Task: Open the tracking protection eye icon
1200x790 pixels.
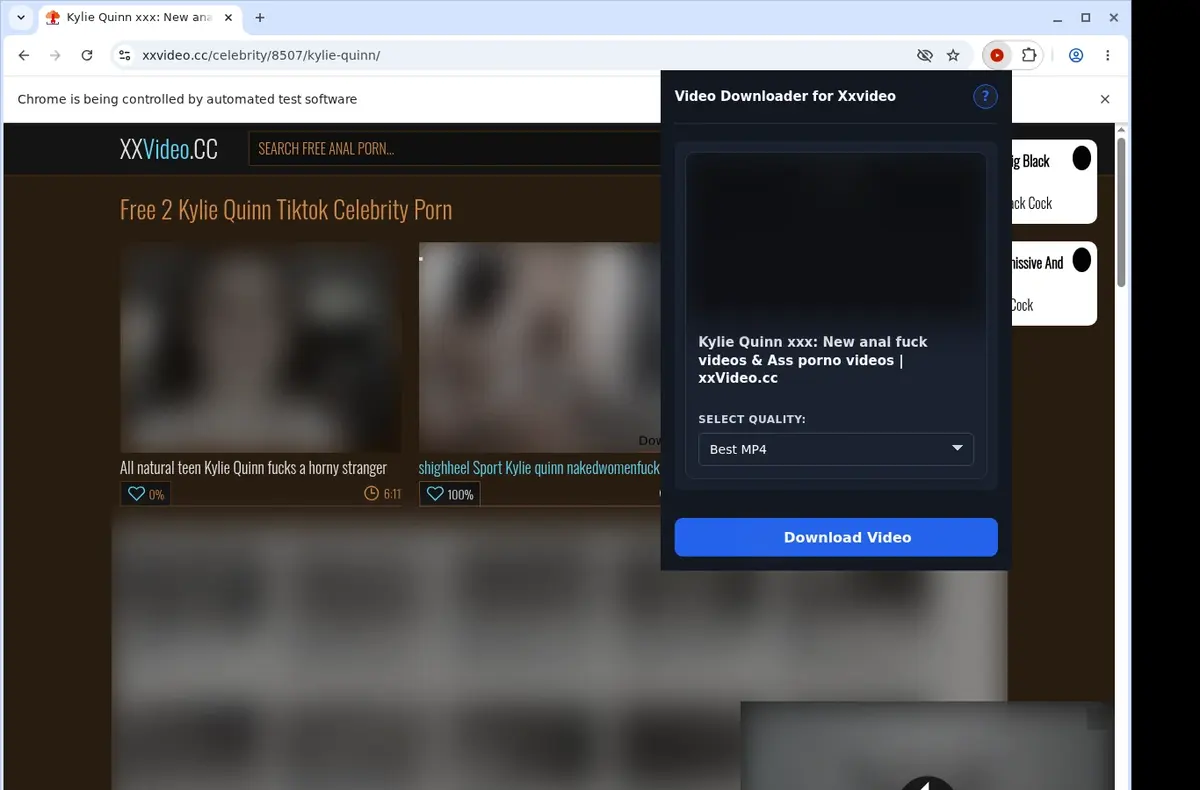Action: click(924, 56)
